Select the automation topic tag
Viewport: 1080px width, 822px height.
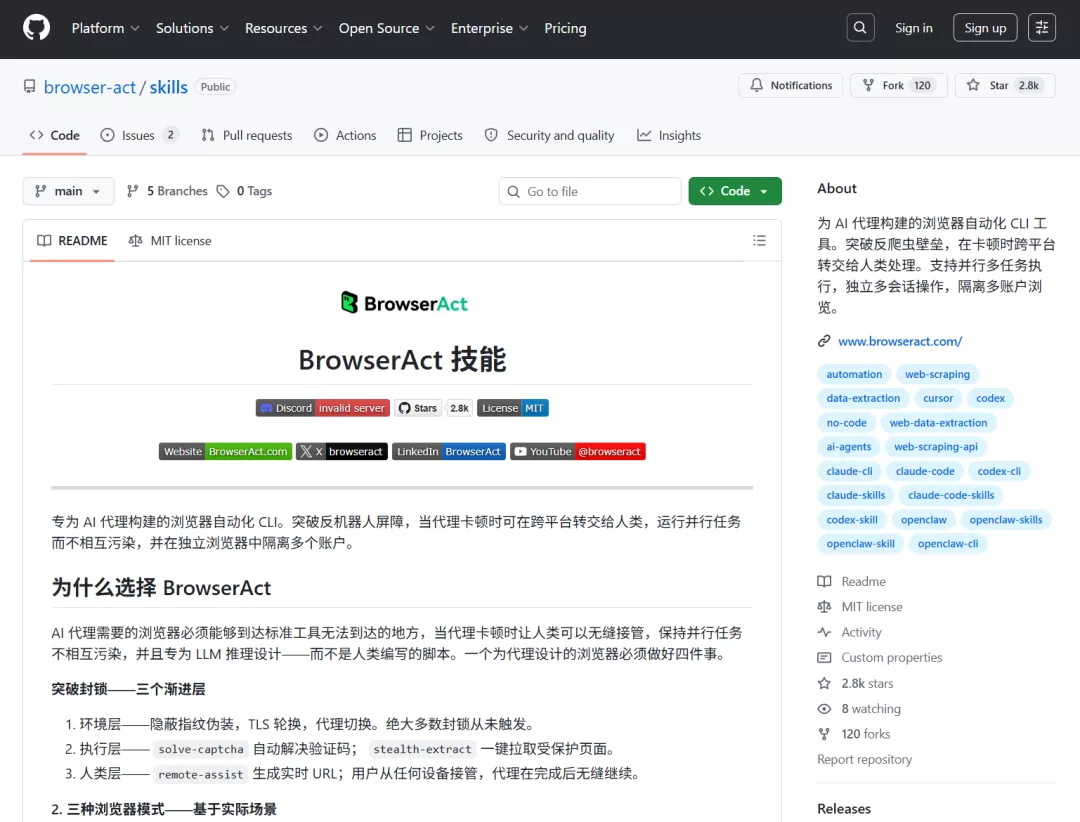[x=854, y=374]
